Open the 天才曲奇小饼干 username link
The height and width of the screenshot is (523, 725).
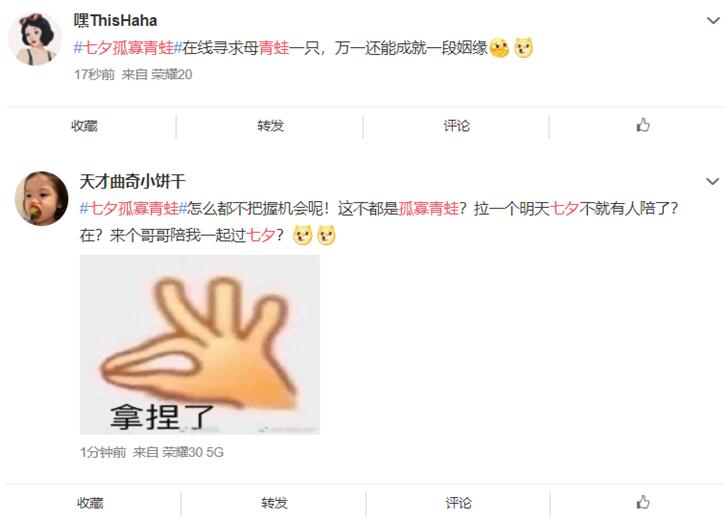pyautogui.click(x=133, y=181)
